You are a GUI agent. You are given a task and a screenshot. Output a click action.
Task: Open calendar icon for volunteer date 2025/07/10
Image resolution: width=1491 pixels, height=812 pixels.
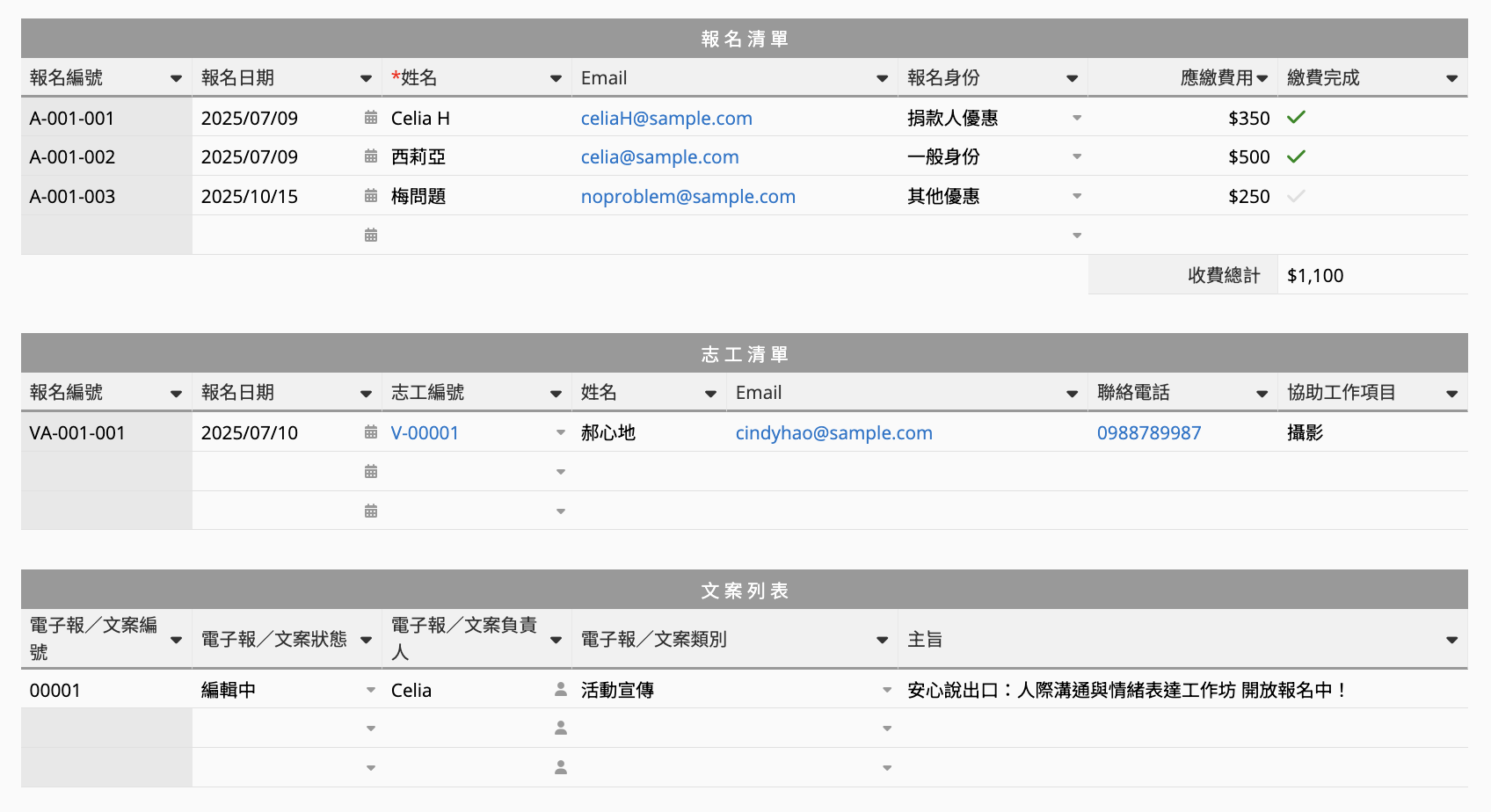(x=371, y=432)
